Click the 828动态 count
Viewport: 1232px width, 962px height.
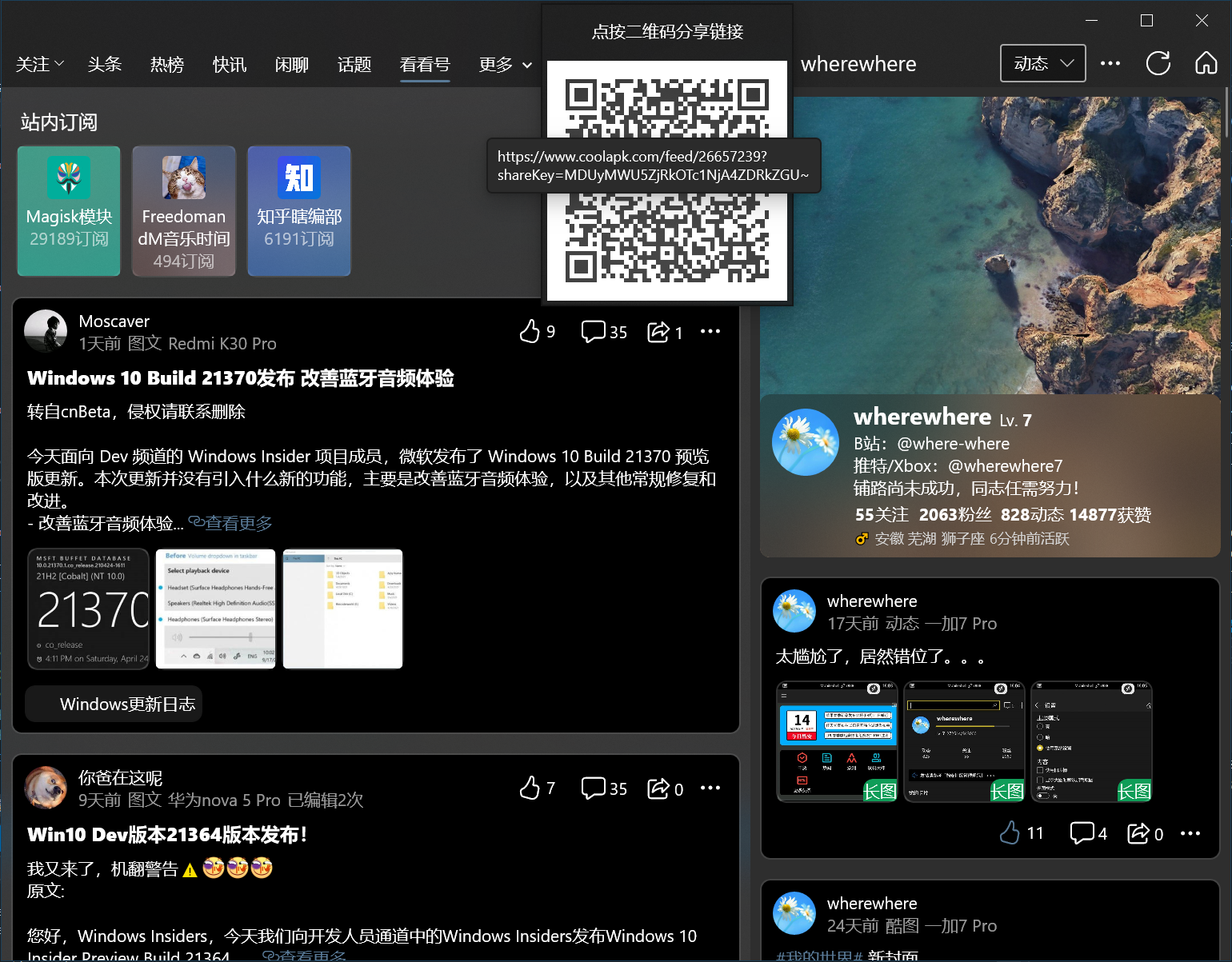coord(1032,515)
